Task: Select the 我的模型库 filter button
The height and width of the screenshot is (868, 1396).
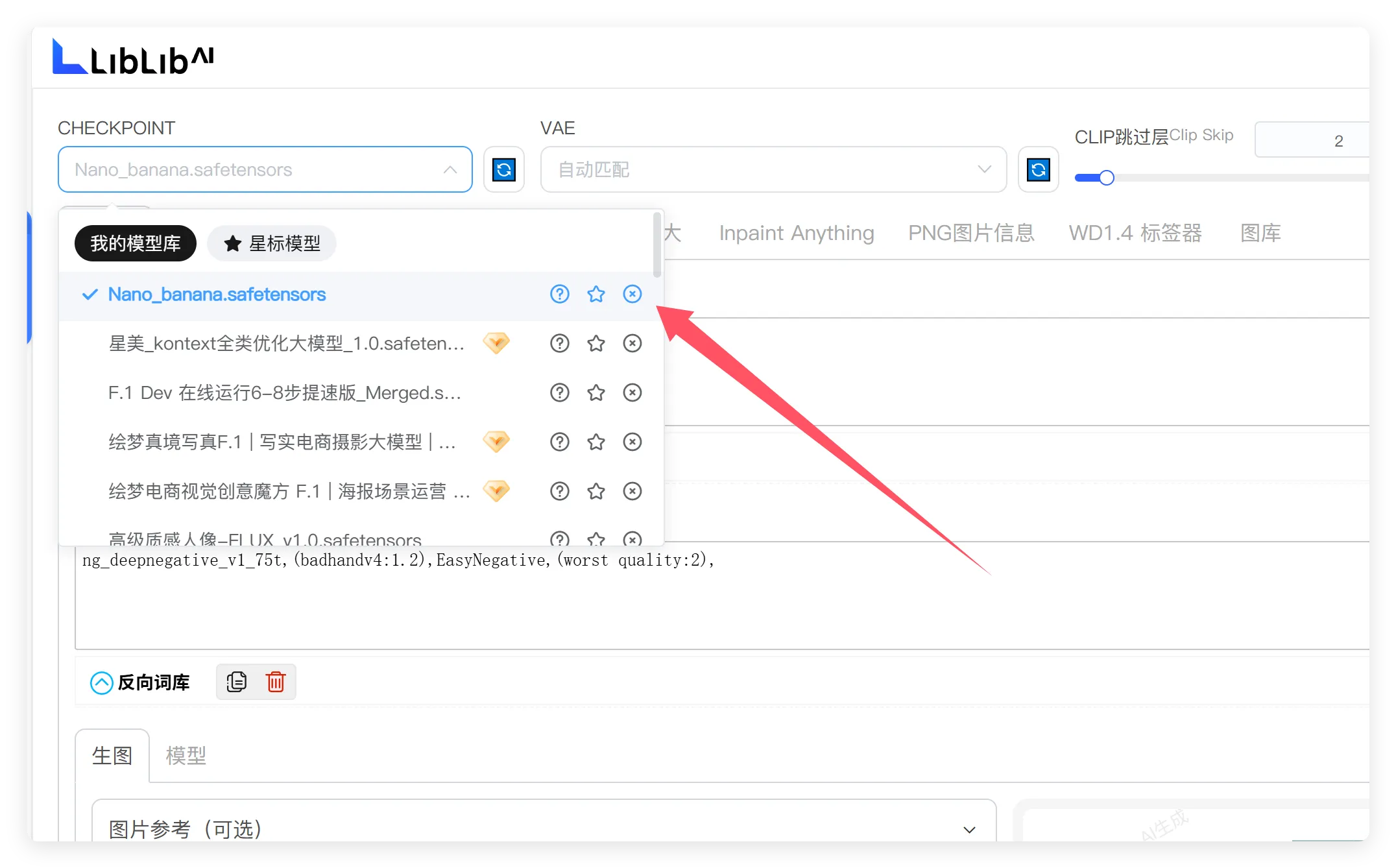Action: point(134,243)
